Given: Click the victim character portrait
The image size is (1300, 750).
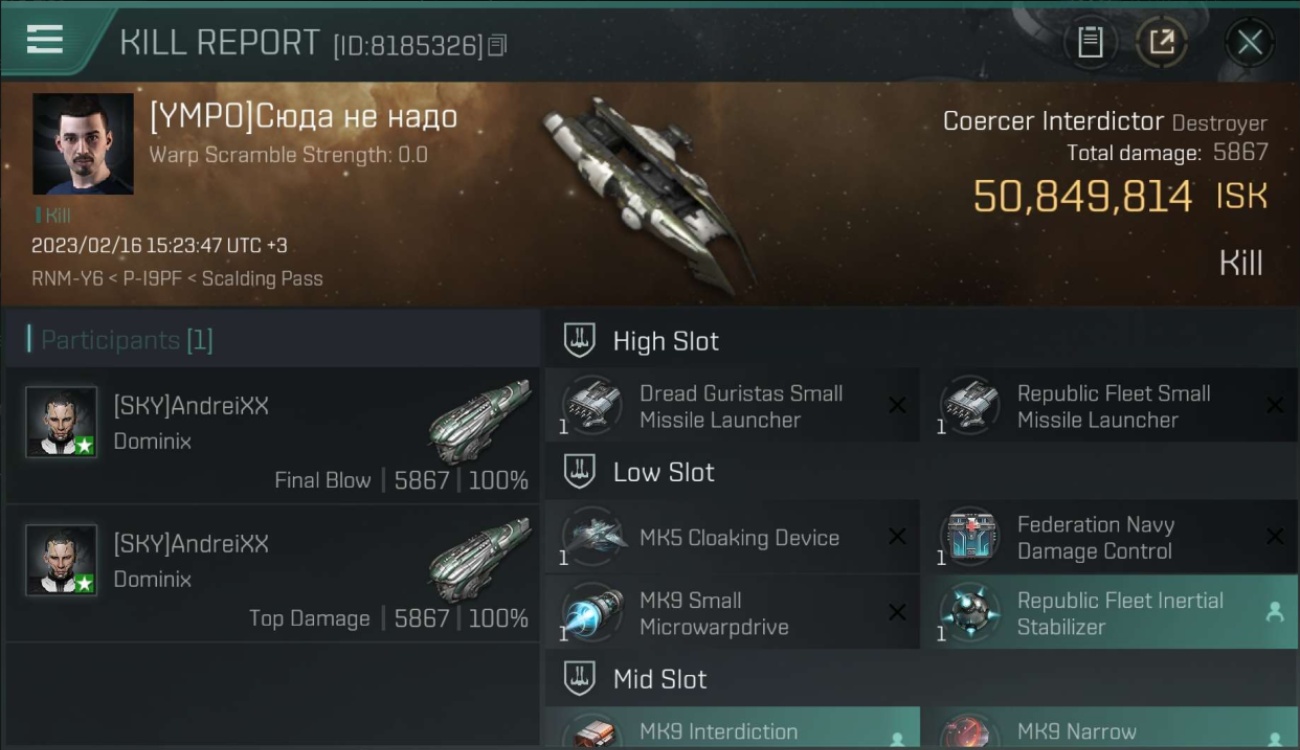Looking at the screenshot, I should [83, 144].
